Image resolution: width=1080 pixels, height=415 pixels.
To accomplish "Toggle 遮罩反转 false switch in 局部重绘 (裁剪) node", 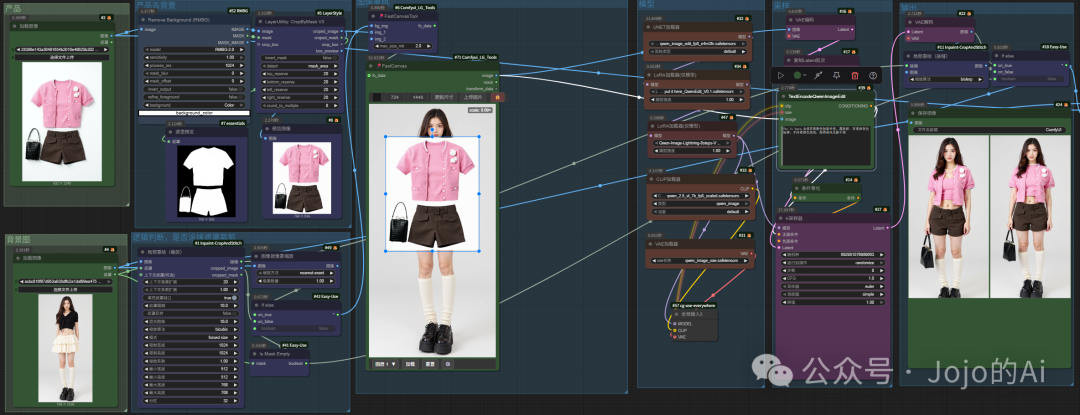I will pyautogui.click(x=191, y=314).
